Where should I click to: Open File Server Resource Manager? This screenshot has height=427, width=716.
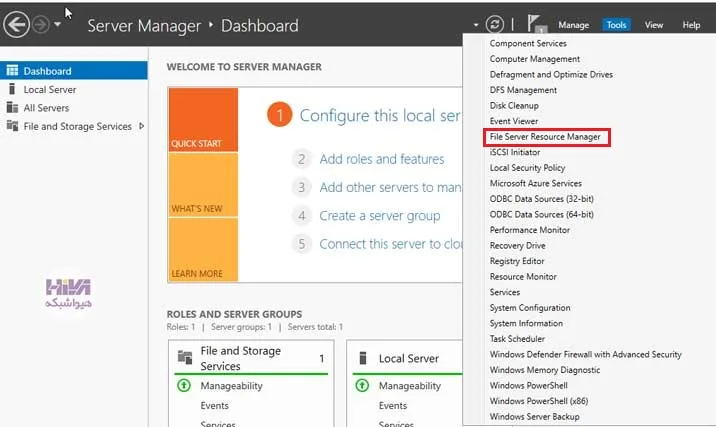(545, 137)
